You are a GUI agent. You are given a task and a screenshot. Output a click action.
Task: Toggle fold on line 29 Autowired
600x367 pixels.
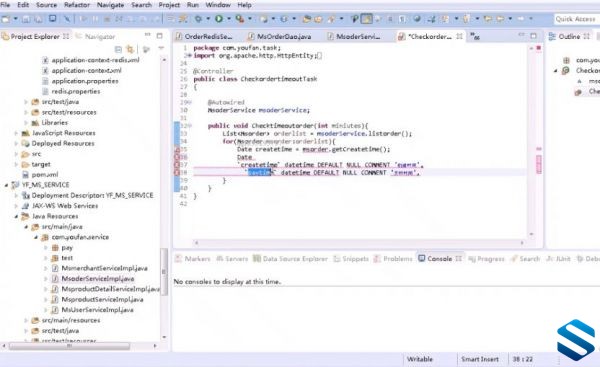point(189,103)
